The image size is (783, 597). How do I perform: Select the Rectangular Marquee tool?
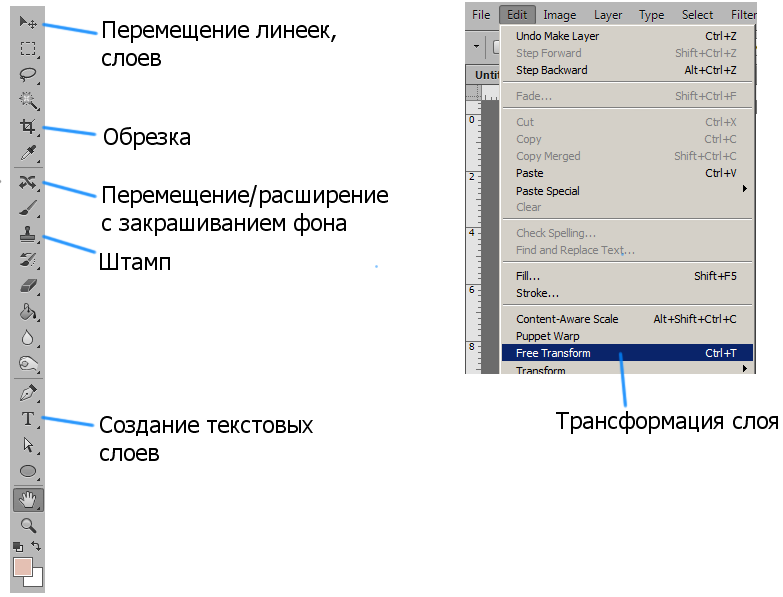(x=27, y=49)
